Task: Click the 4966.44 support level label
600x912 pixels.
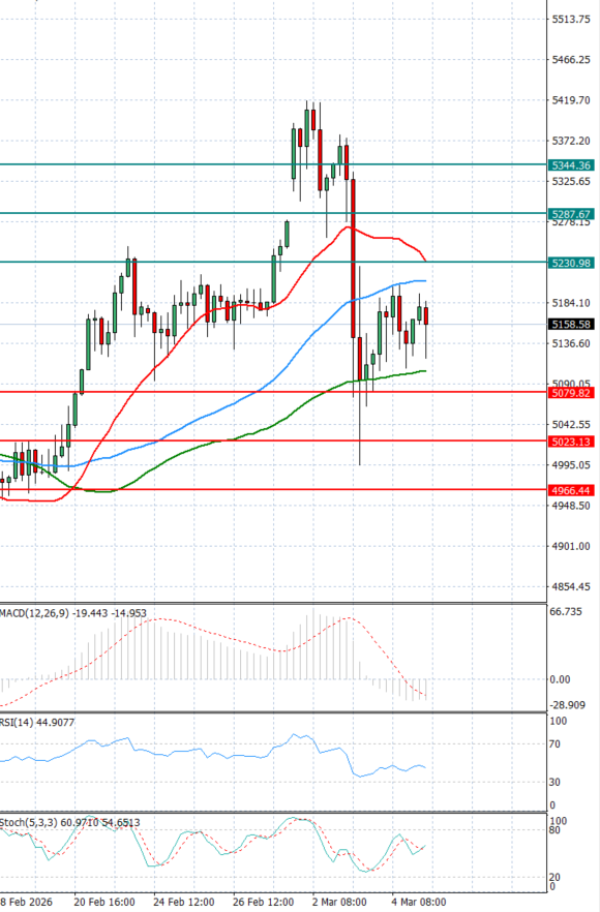Action: tap(572, 490)
